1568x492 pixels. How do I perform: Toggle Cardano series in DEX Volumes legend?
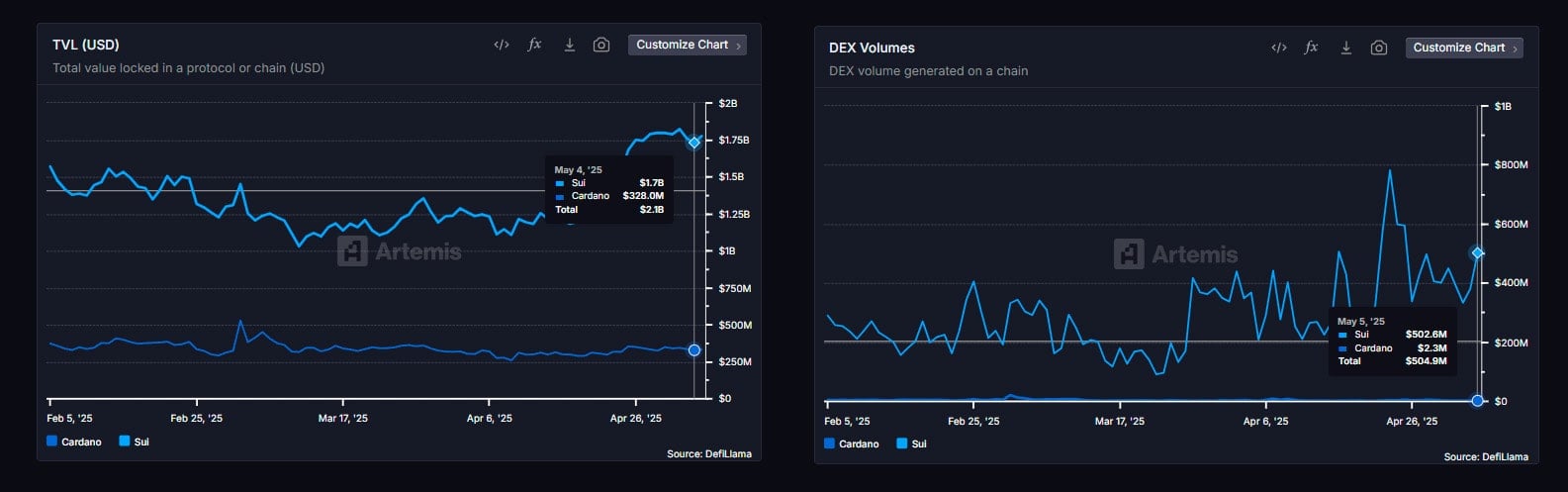pos(852,443)
